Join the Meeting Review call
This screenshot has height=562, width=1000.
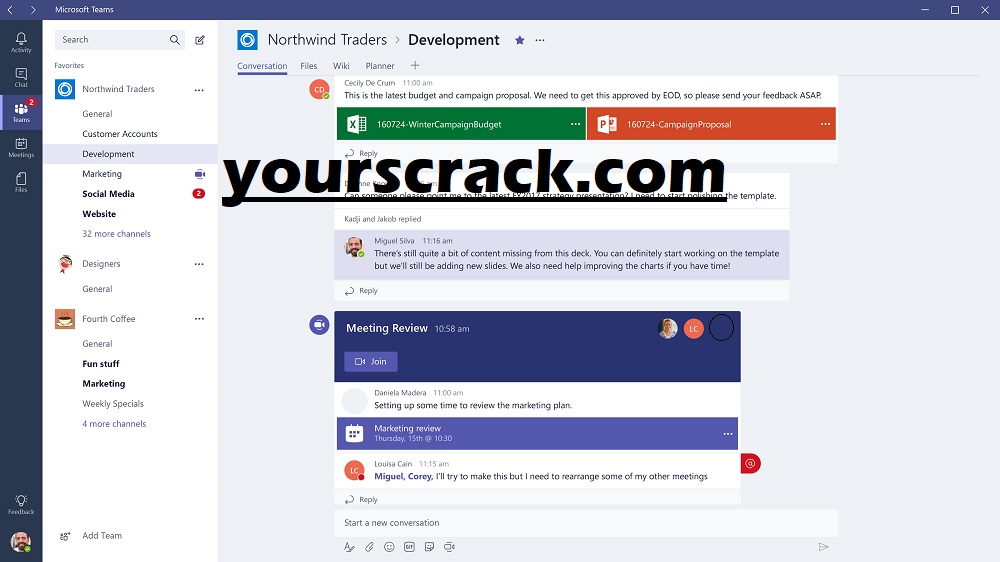[x=371, y=362]
